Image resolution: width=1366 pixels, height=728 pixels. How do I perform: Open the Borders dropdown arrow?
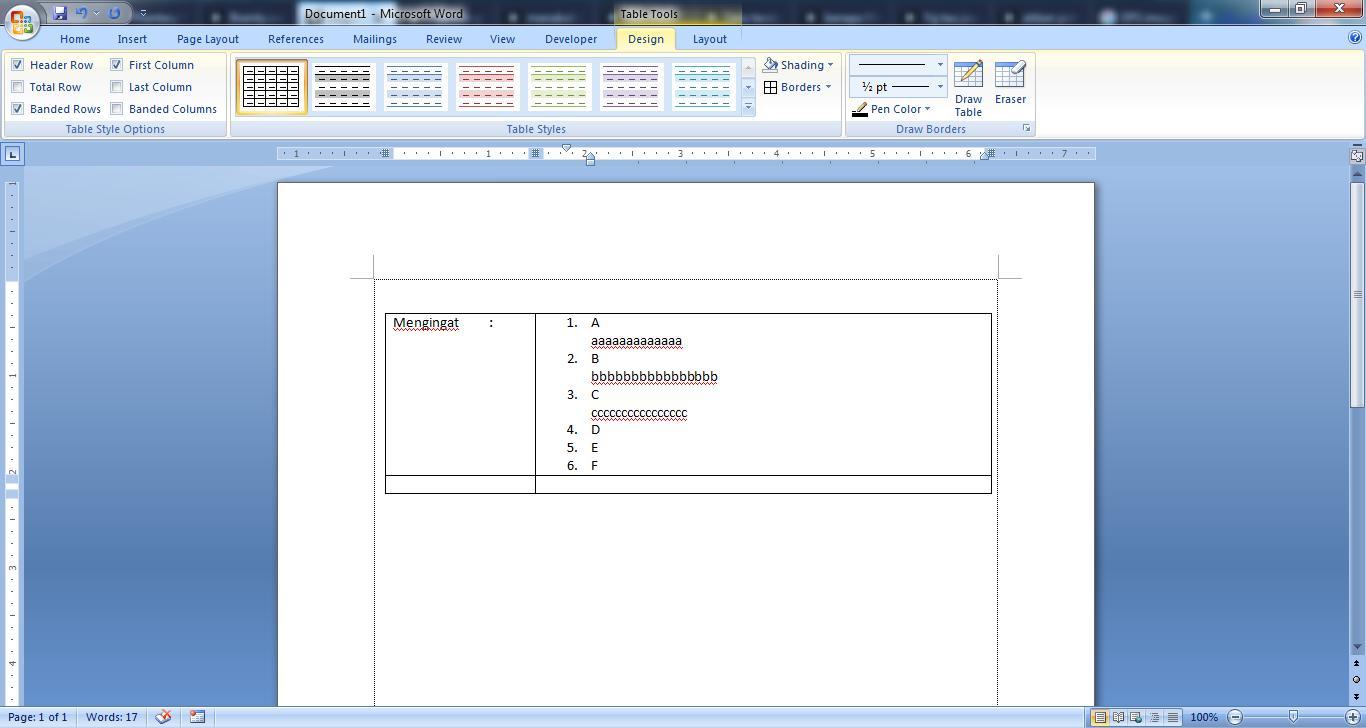tap(828, 87)
